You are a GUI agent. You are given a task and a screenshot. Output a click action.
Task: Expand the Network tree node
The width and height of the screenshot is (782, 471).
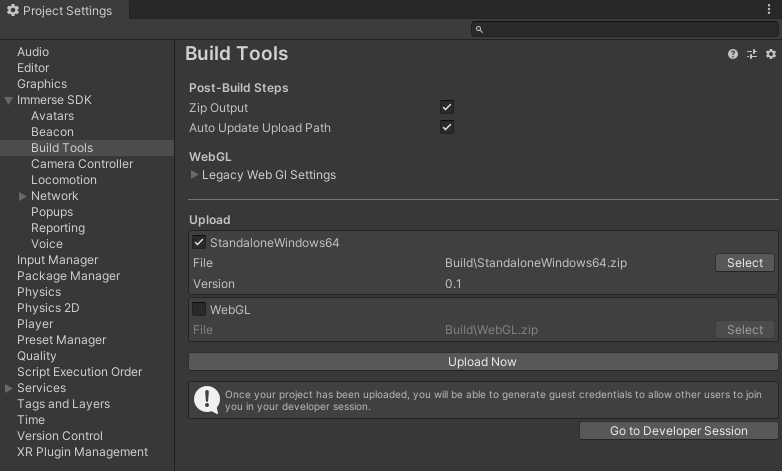pyautogui.click(x=22, y=196)
